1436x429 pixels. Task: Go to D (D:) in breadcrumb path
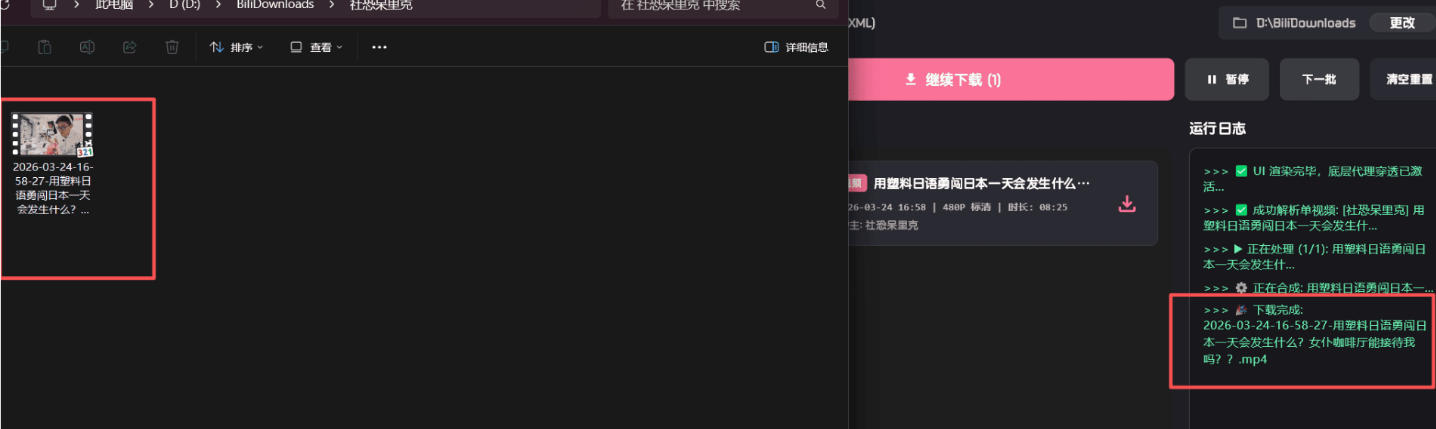point(186,5)
